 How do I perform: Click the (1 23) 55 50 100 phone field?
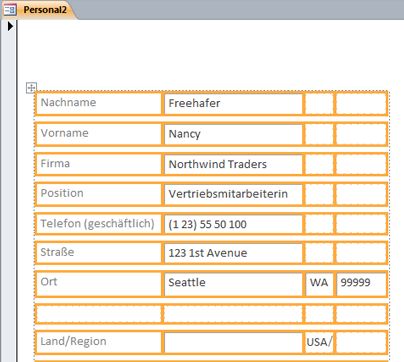233,224
